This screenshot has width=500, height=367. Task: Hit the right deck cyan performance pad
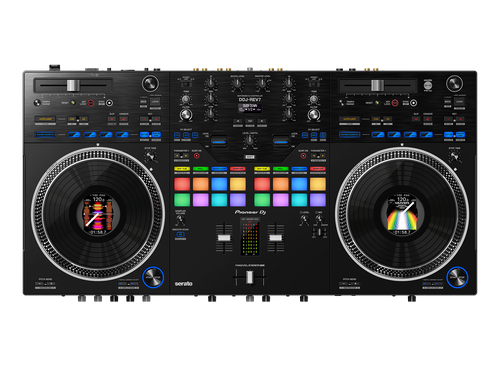299,200
